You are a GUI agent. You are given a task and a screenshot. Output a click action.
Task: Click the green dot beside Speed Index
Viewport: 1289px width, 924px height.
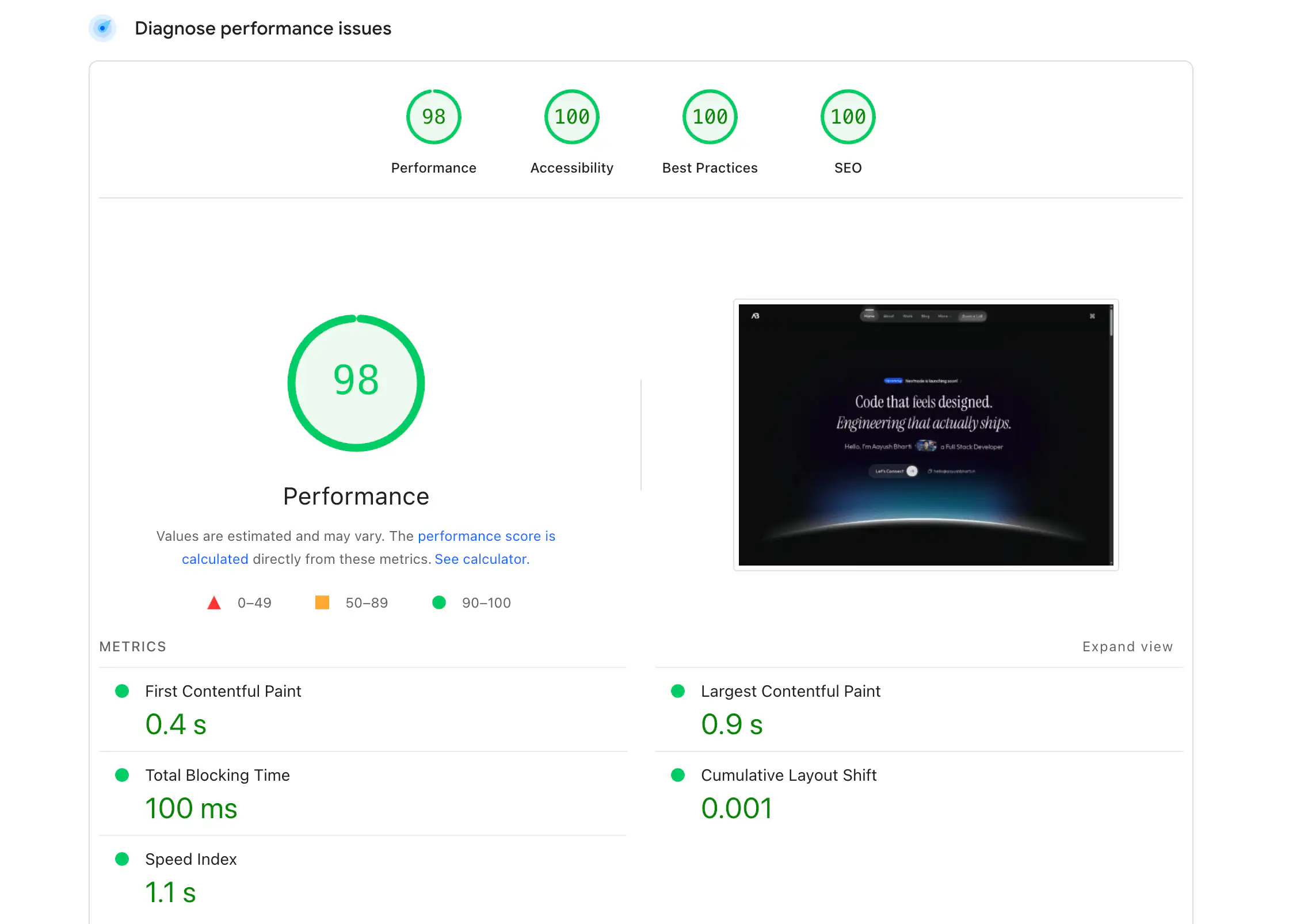click(x=122, y=858)
